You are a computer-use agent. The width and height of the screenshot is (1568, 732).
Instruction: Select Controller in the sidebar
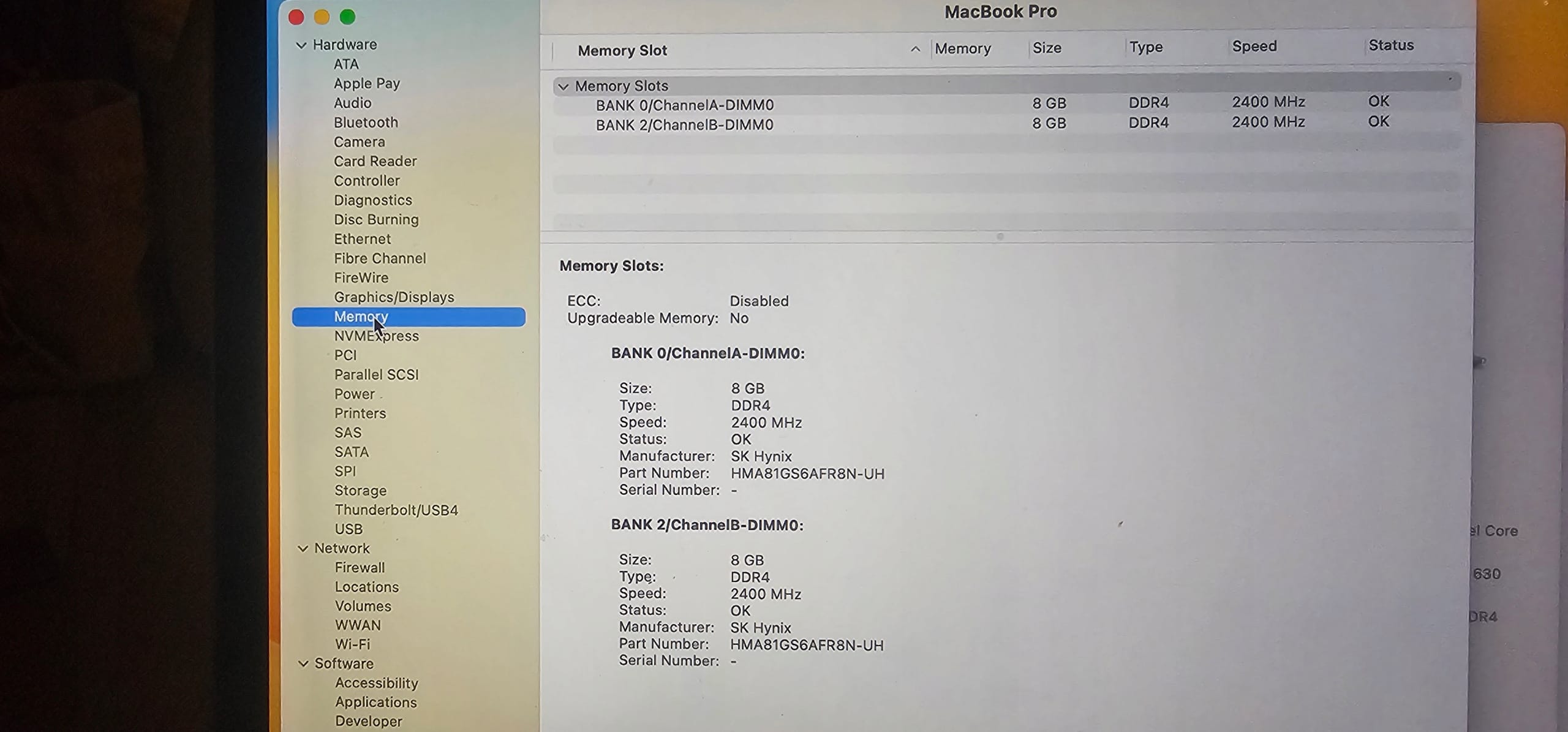(366, 181)
